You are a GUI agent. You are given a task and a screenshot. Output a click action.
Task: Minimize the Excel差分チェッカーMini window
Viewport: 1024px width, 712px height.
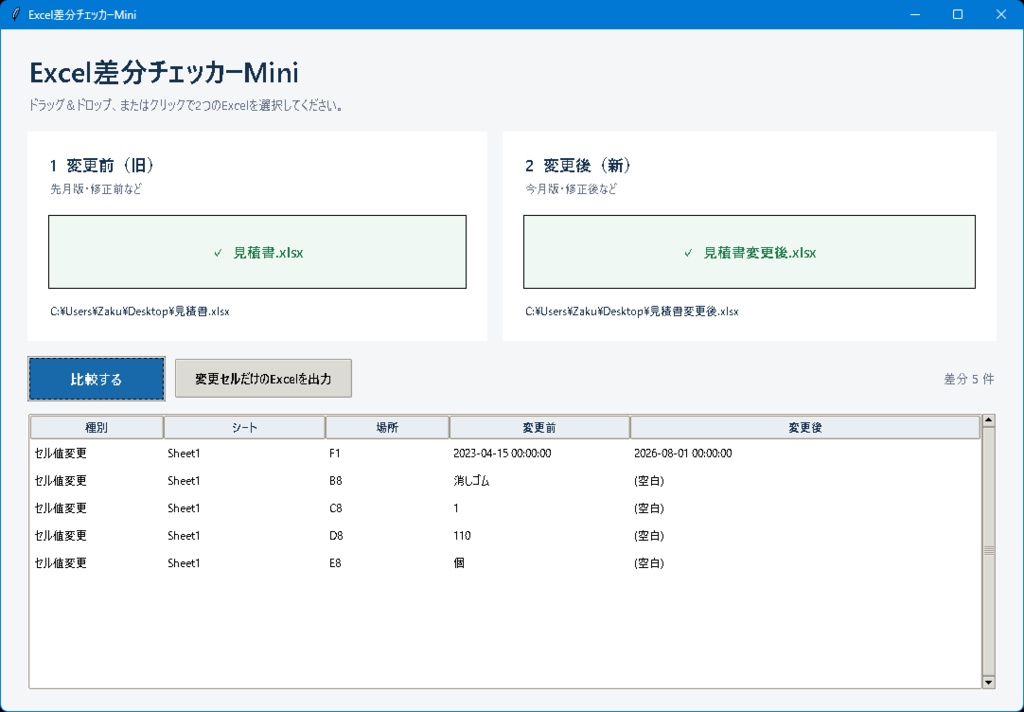pyautogui.click(x=915, y=14)
